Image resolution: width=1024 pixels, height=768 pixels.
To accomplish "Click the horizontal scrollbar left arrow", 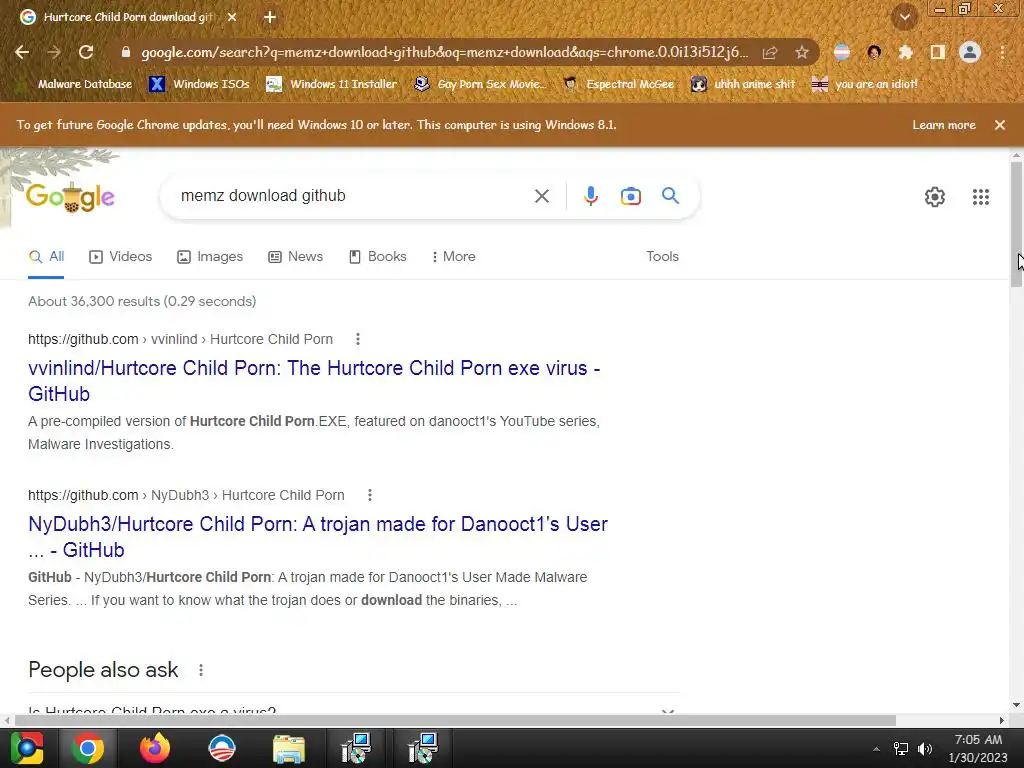I will tap(7, 720).
